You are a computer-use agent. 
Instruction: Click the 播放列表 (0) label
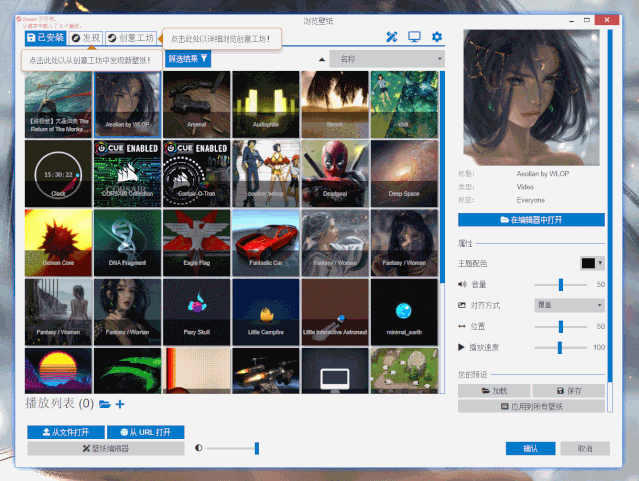[x=59, y=404]
